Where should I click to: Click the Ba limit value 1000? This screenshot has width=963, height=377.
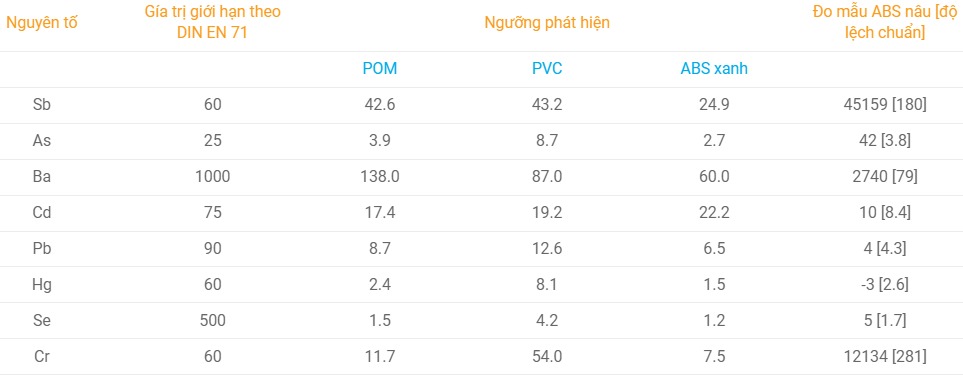tap(212, 177)
